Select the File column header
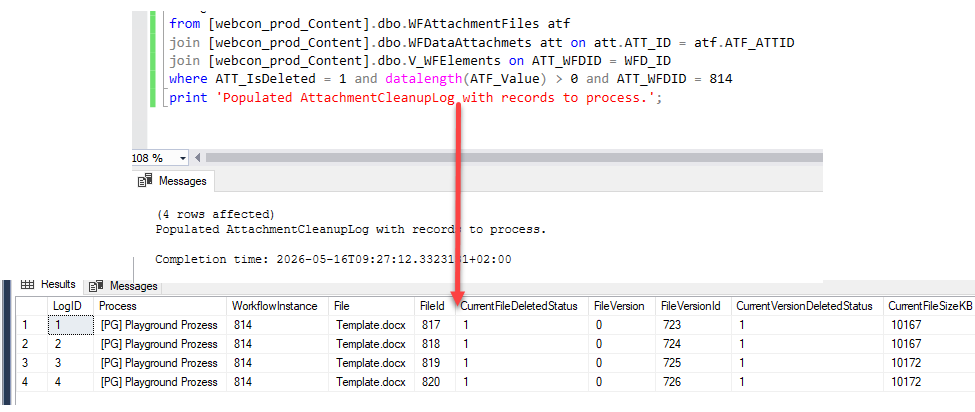 [371, 306]
